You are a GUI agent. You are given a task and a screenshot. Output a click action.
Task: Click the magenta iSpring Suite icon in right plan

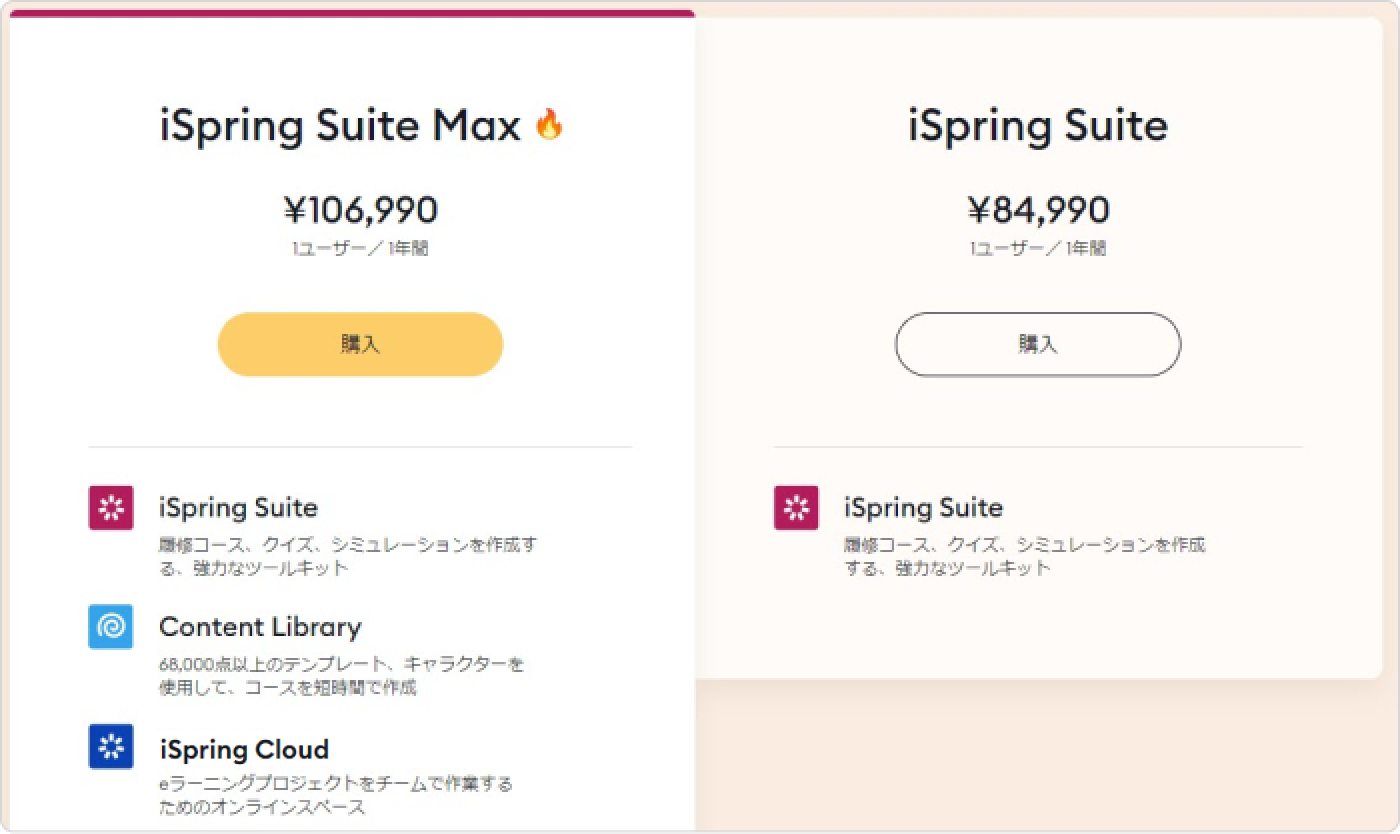[x=796, y=507]
